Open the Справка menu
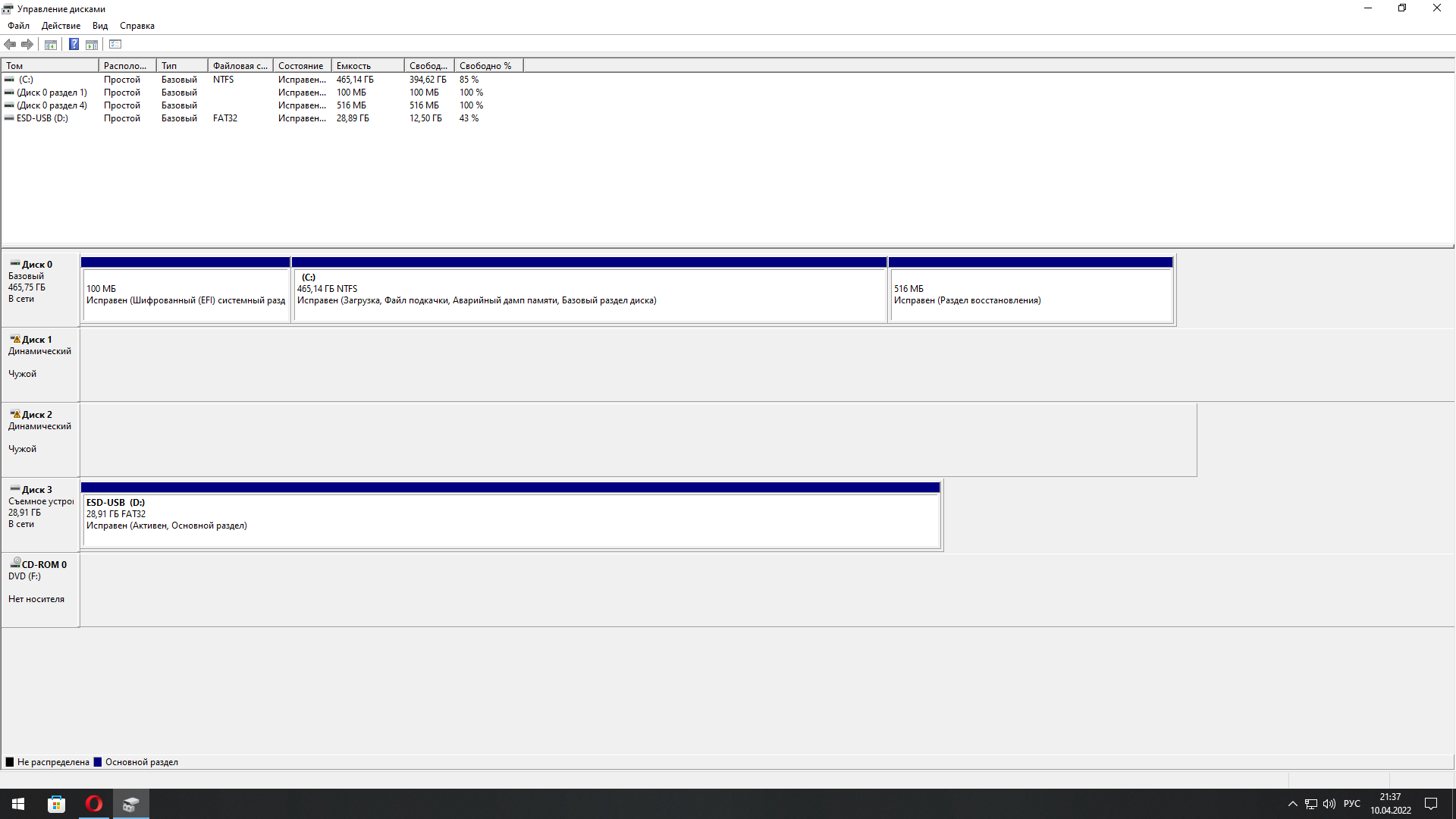 tap(136, 26)
